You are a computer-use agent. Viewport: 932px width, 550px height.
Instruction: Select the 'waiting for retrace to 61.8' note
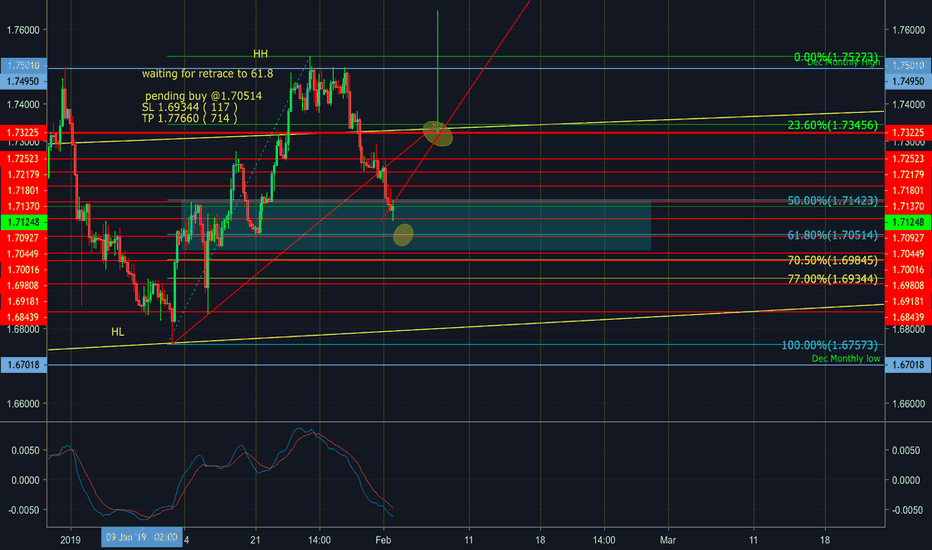pos(207,74)
